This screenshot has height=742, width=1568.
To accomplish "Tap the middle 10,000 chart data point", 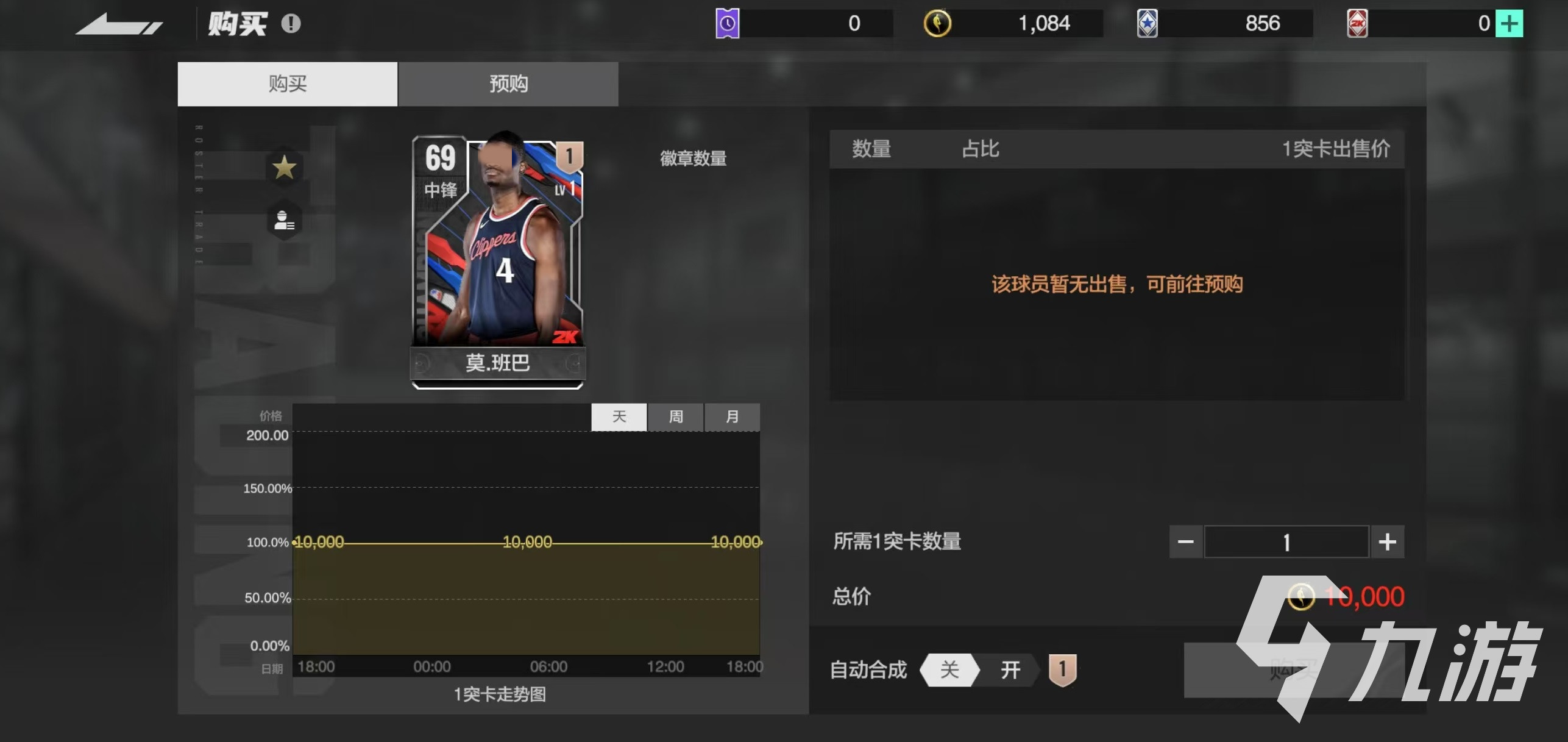I will [x=527, y=542].
